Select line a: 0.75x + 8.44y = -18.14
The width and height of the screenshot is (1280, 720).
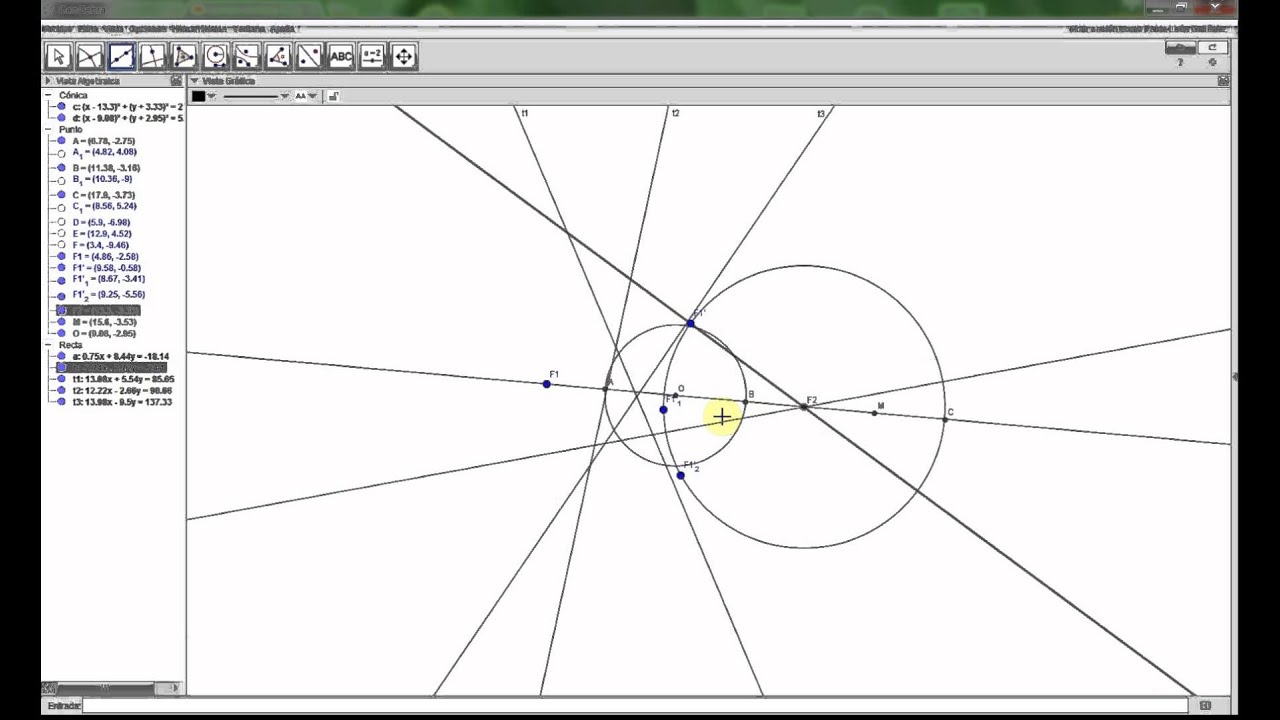tap(120, 356)
